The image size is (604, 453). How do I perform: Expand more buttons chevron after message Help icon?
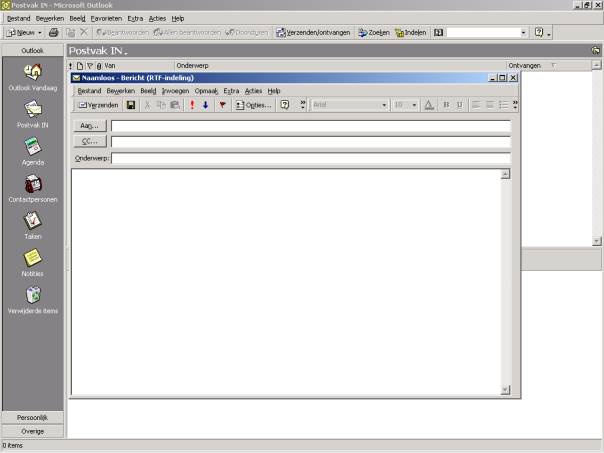303,105
